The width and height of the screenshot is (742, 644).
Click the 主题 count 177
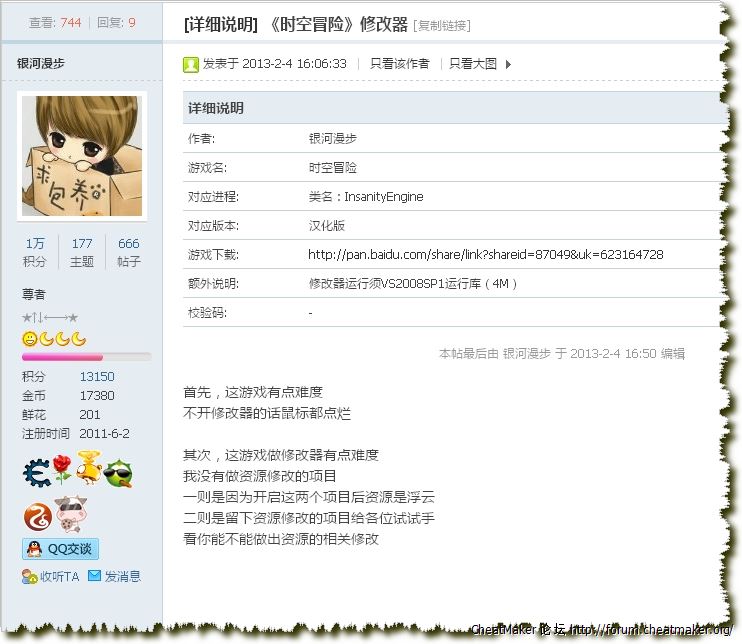coord(82,244)
